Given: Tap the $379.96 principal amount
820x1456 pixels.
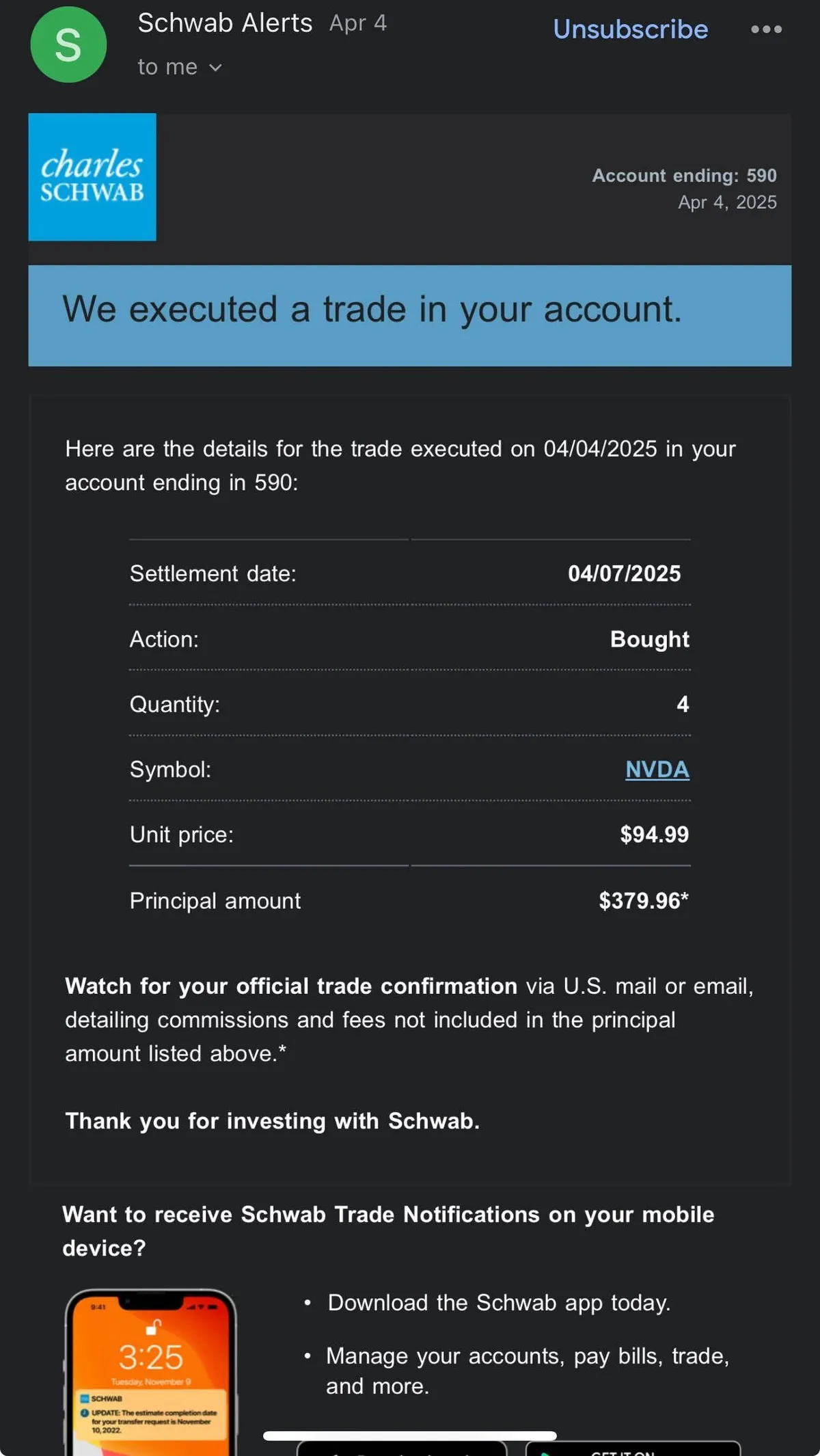Looking at the screenshot, I should pyautogui.click(x=643, y=900).
